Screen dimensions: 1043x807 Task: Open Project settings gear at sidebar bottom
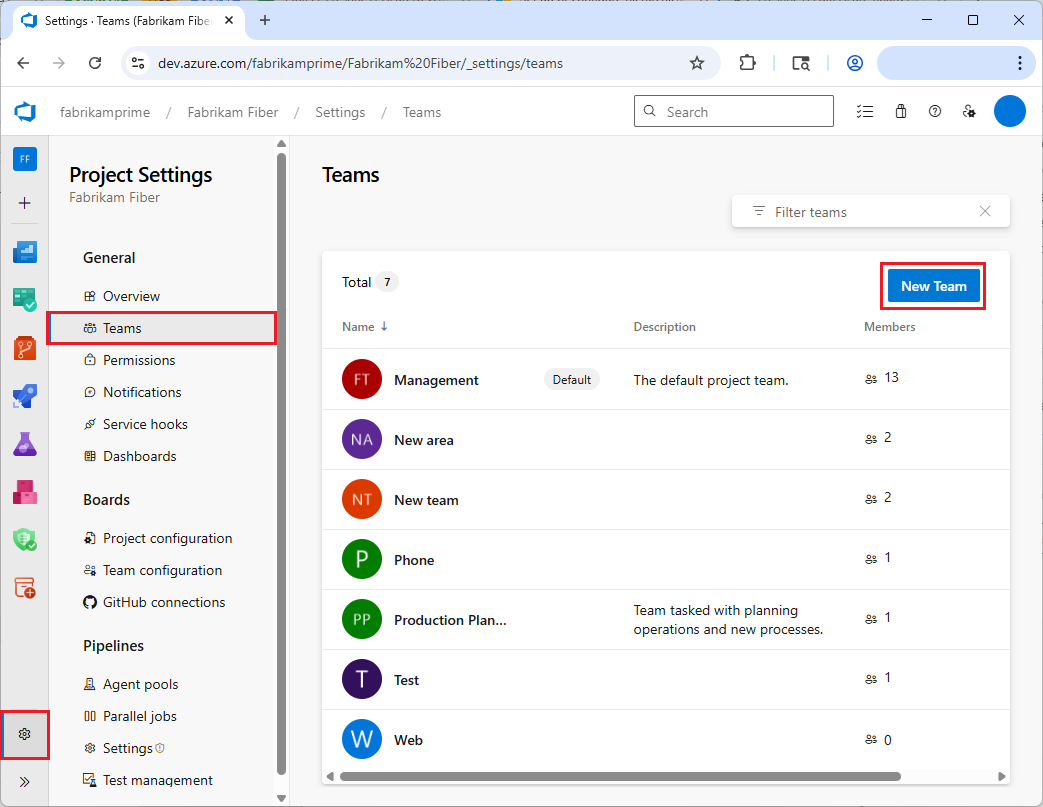tap(25, 733)
